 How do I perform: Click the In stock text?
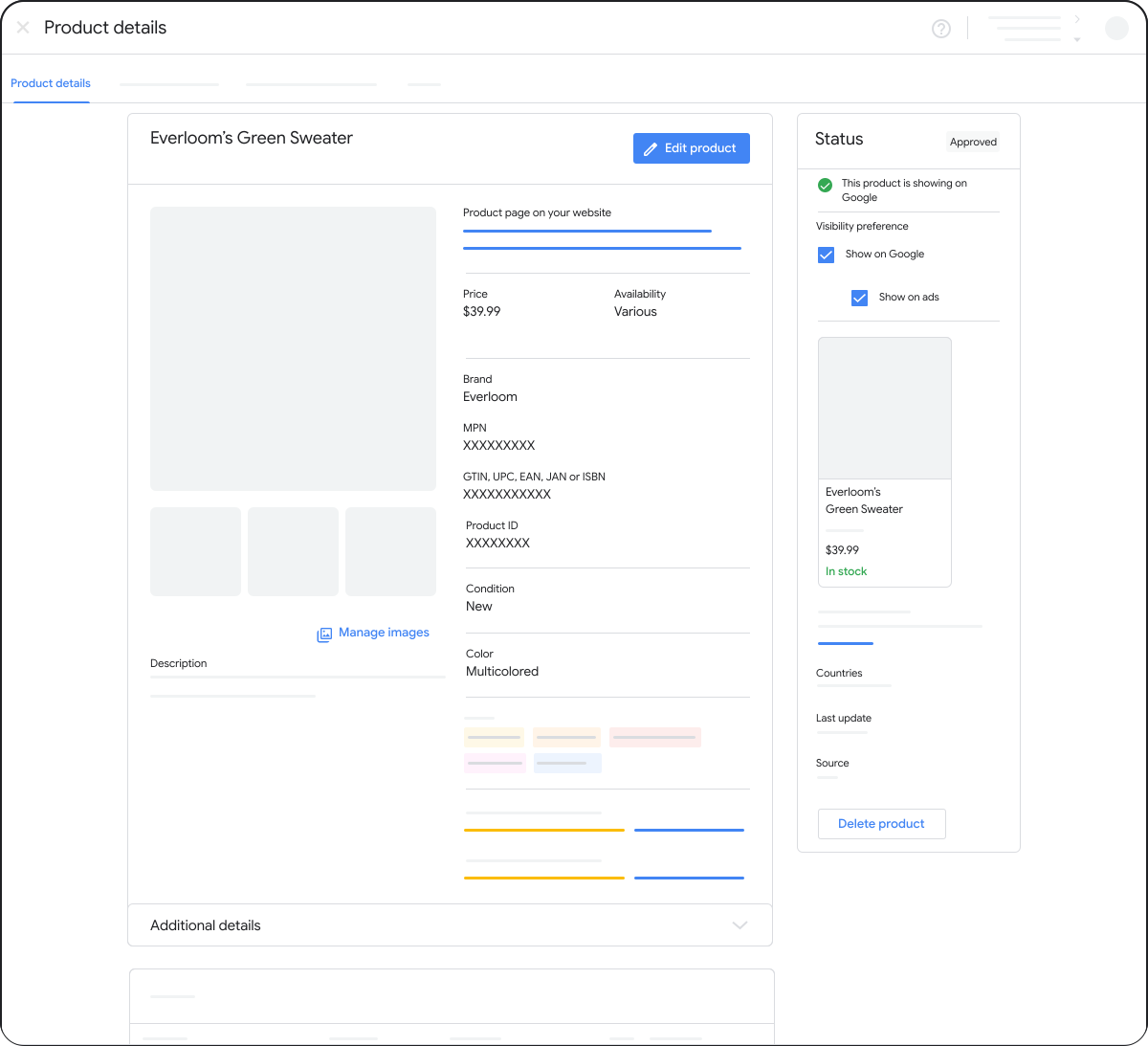(x=846, y=571)
